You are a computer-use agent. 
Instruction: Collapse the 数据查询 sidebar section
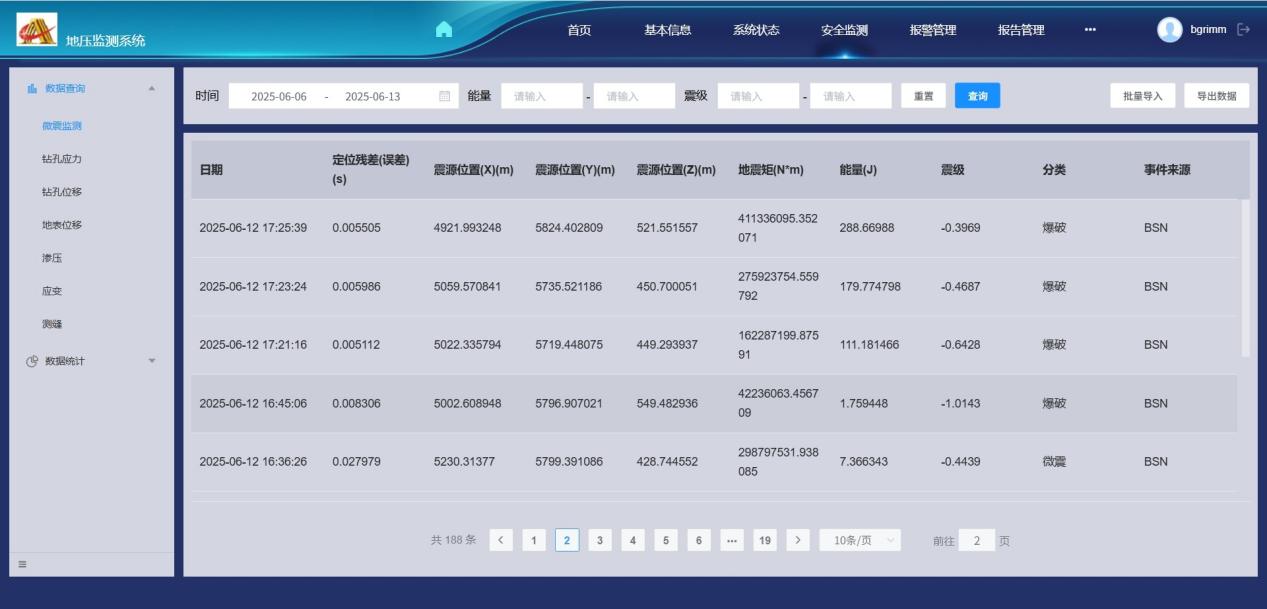151,89
